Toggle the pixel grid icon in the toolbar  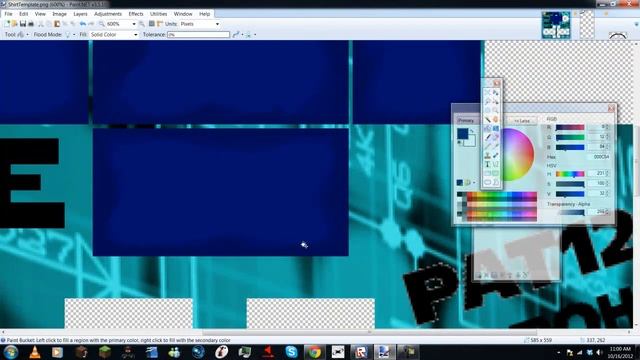[151, 24]
